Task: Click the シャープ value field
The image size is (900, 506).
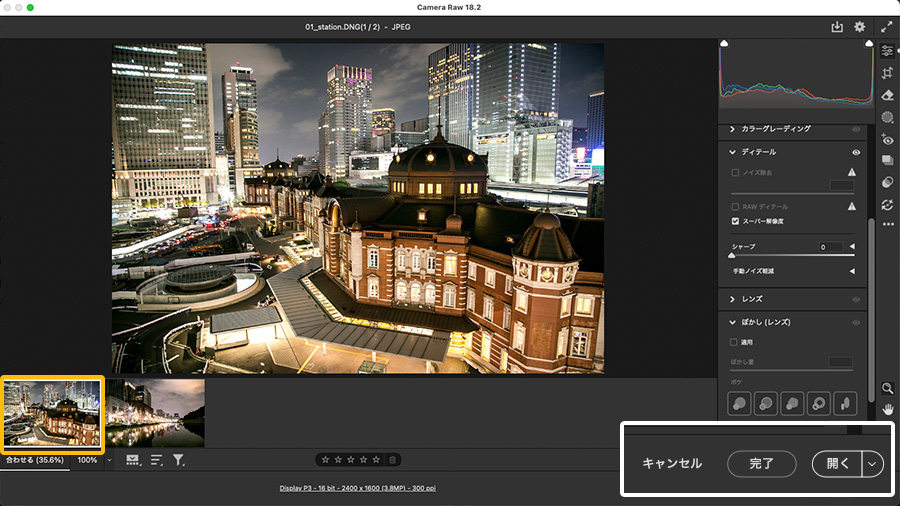Action: (831, 247)
